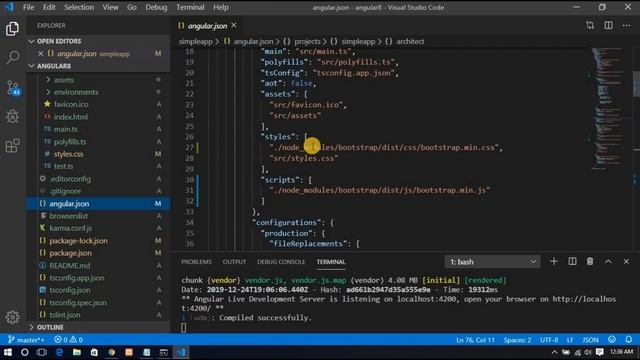Open File Explorer from the taskbar
Viewport: 640px width, 360px height.
tap(76, 352)
